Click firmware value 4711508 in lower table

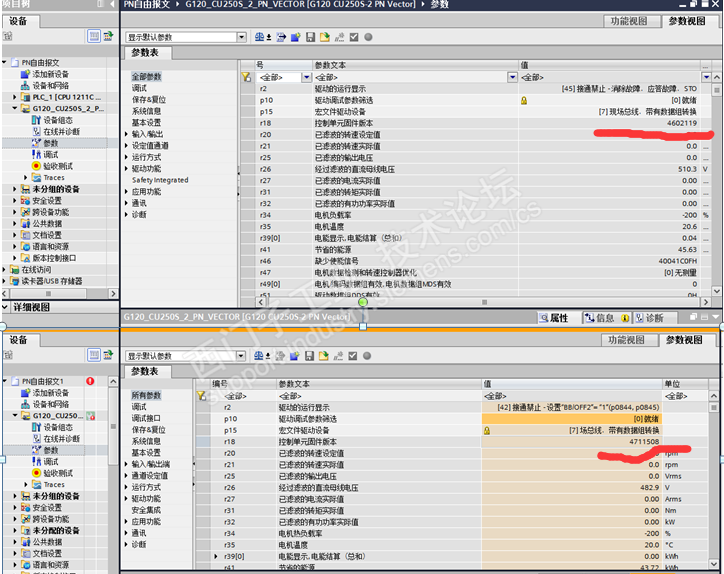point(645,441)
